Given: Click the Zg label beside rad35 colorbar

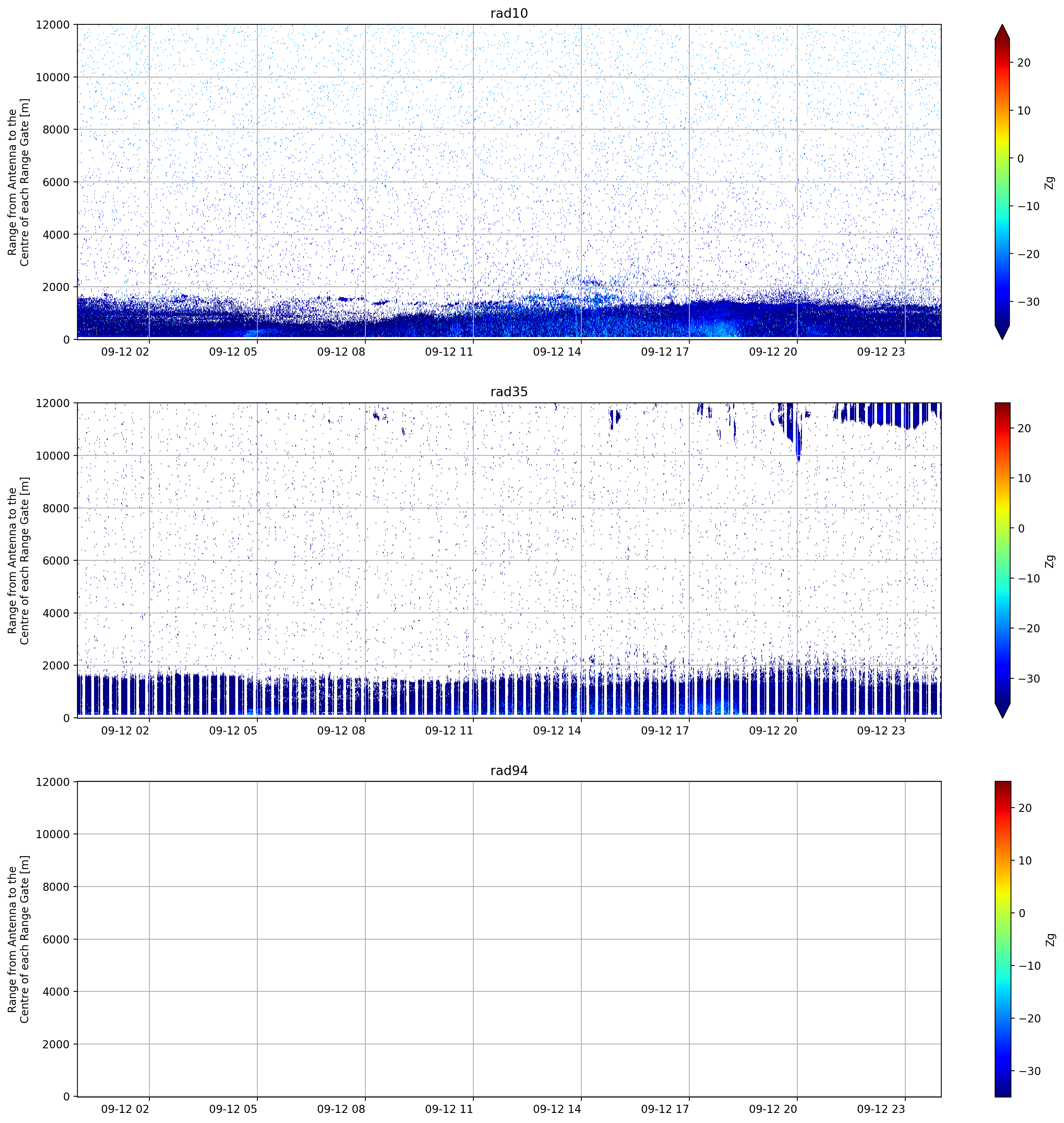Looking at the screenshot, I should click(1050, 561).
